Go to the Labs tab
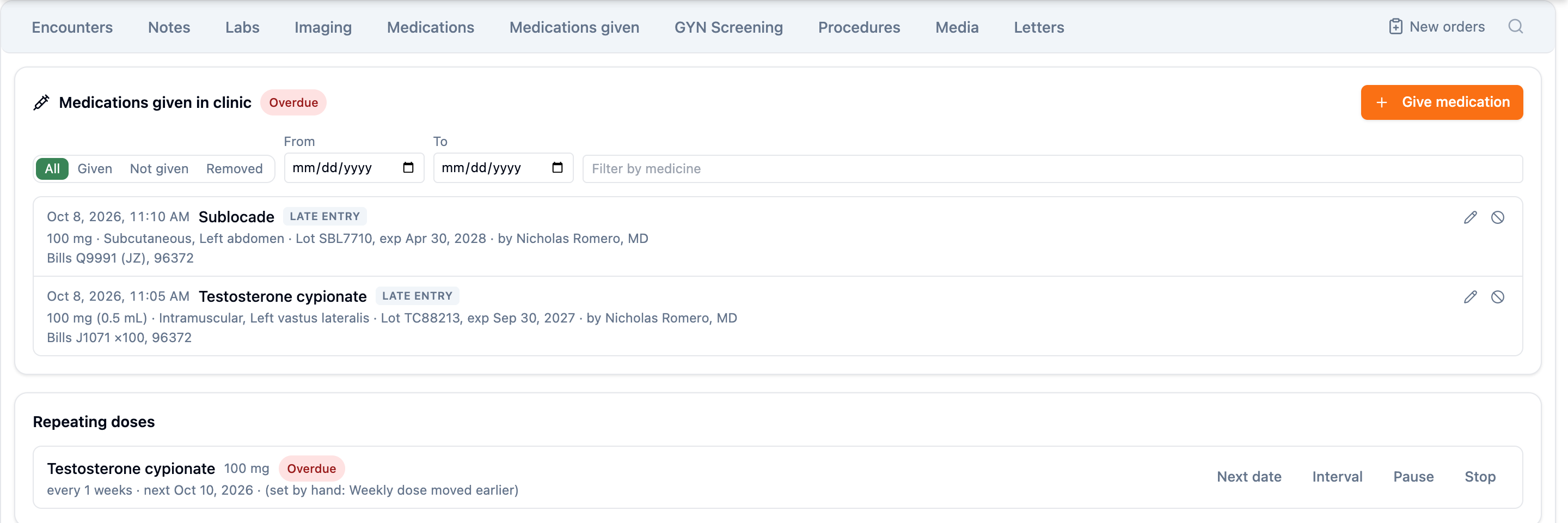1568x523 pixels. pyautogui.click(x=242, y=27)
